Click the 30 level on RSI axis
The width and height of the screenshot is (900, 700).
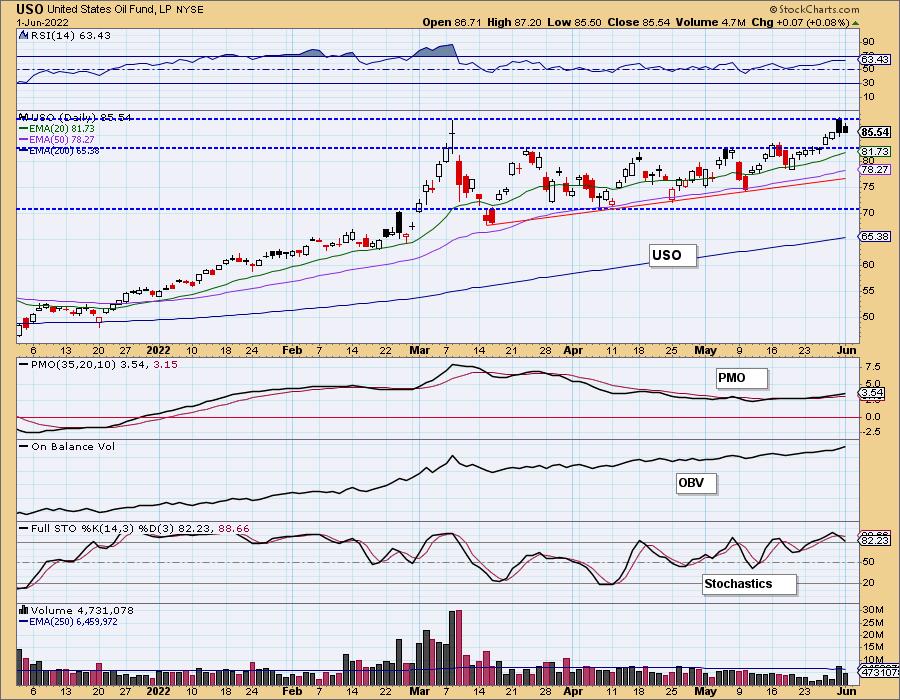click(x=868, y=83)
